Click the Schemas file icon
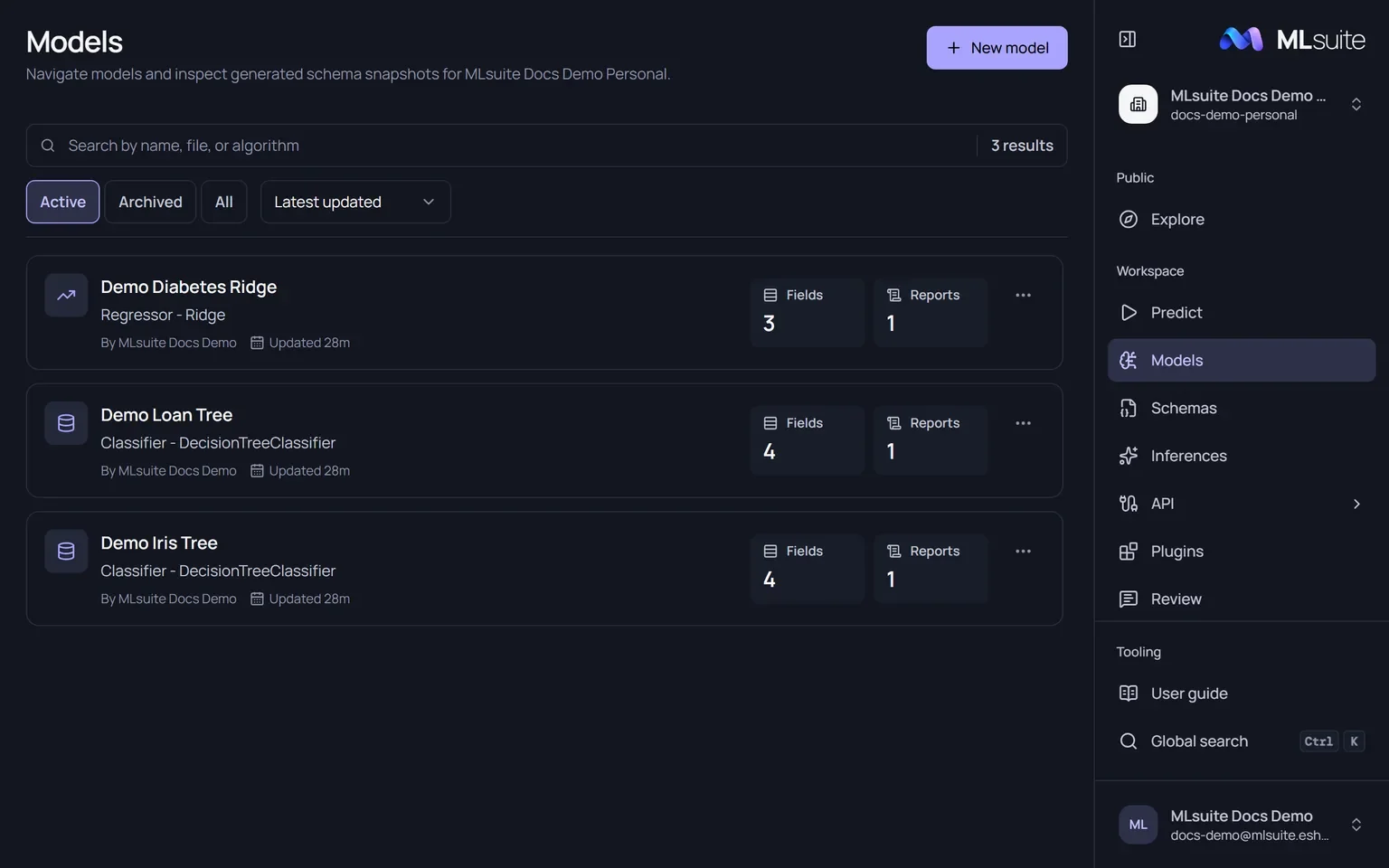Image resolution: width=1389 pixels, height=868 pixels. [1128, 408]
